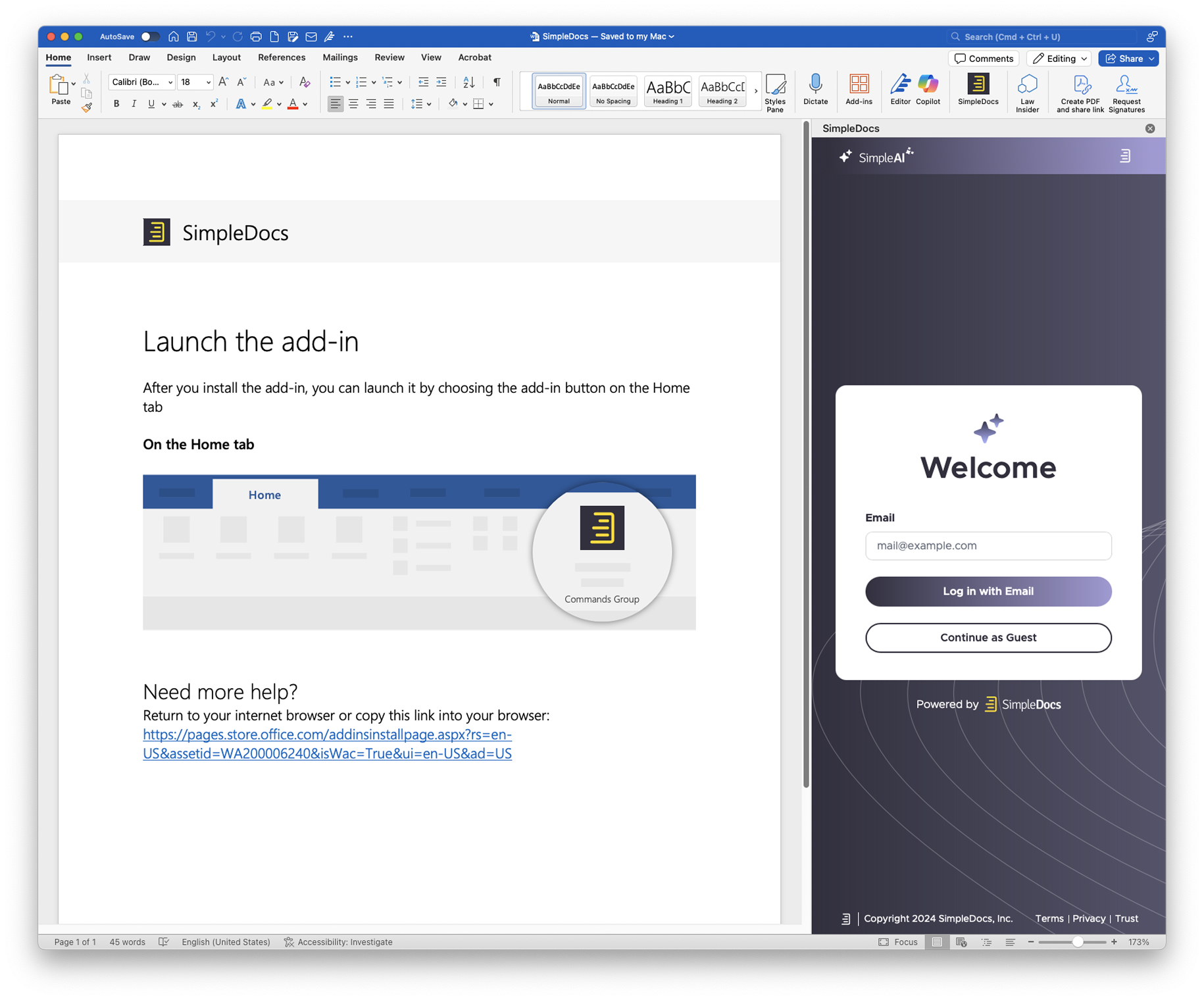This screenshot has width=1204, height=1000.
Task: Apply the yellow text highlight color
Action: click(266, 104)
